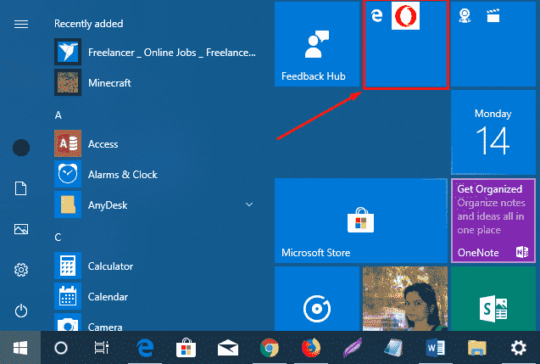Open the OneNote Get Organized tile

[x=493, y=220]
